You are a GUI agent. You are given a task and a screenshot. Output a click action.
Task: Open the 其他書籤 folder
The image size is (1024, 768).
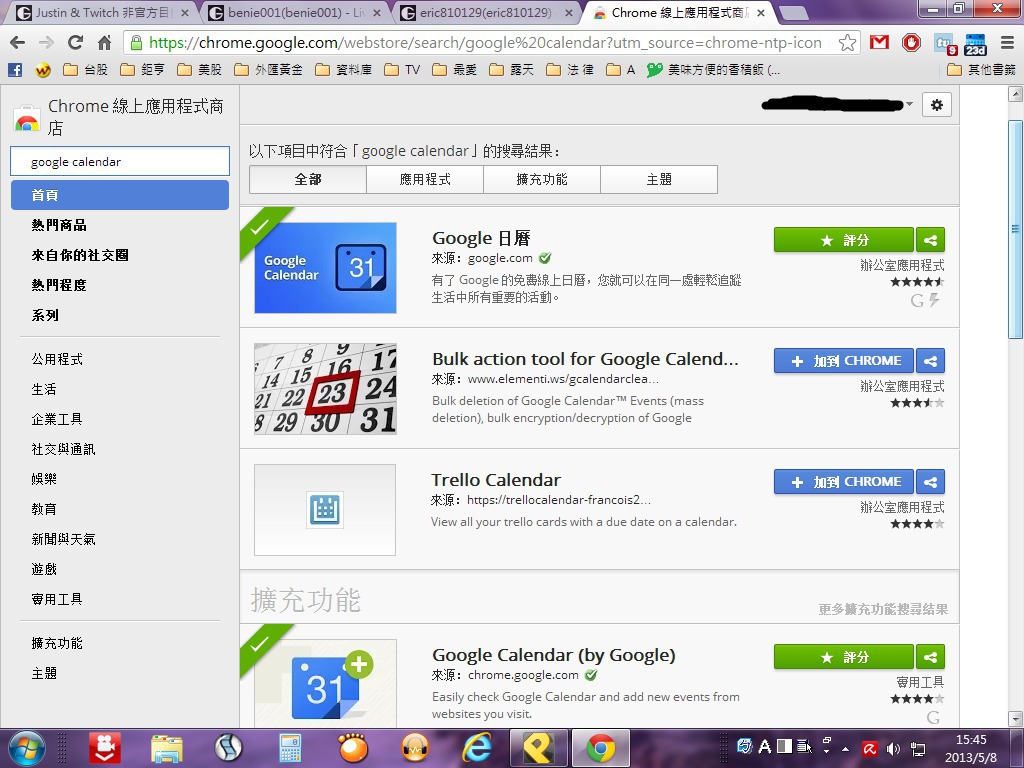(x=982, y=70)
